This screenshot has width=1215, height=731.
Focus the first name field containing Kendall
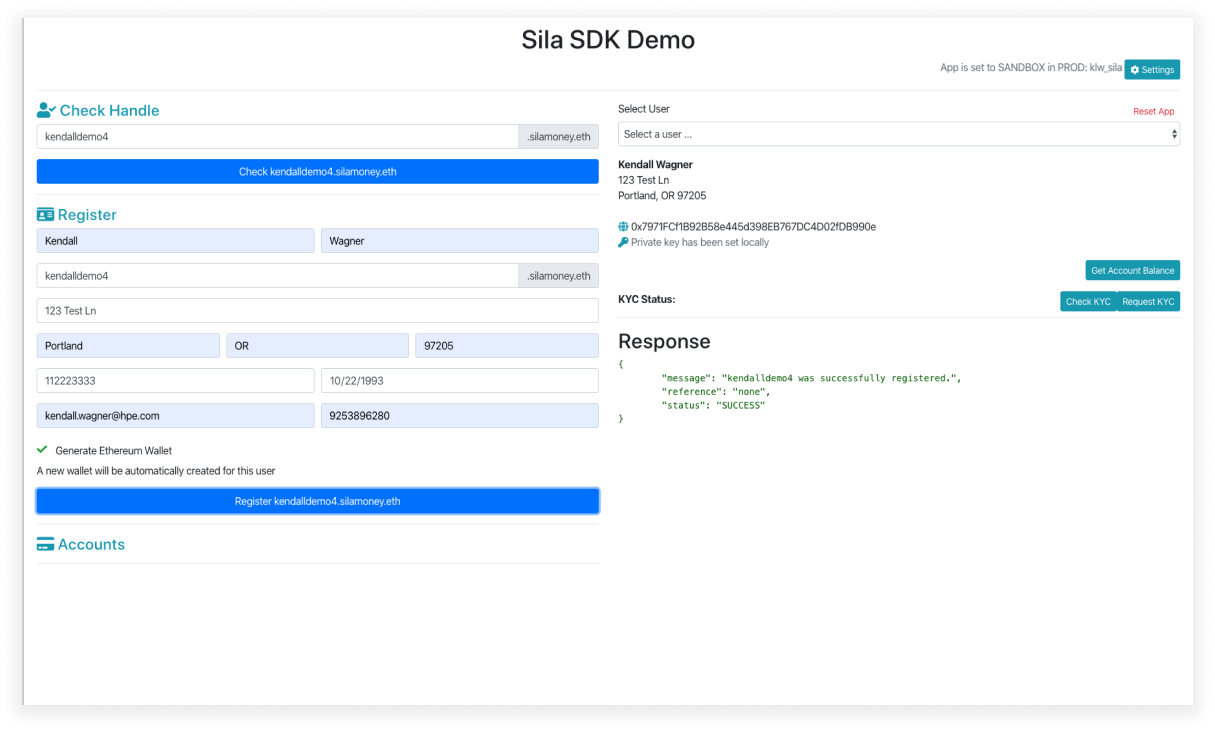[176, 241]
